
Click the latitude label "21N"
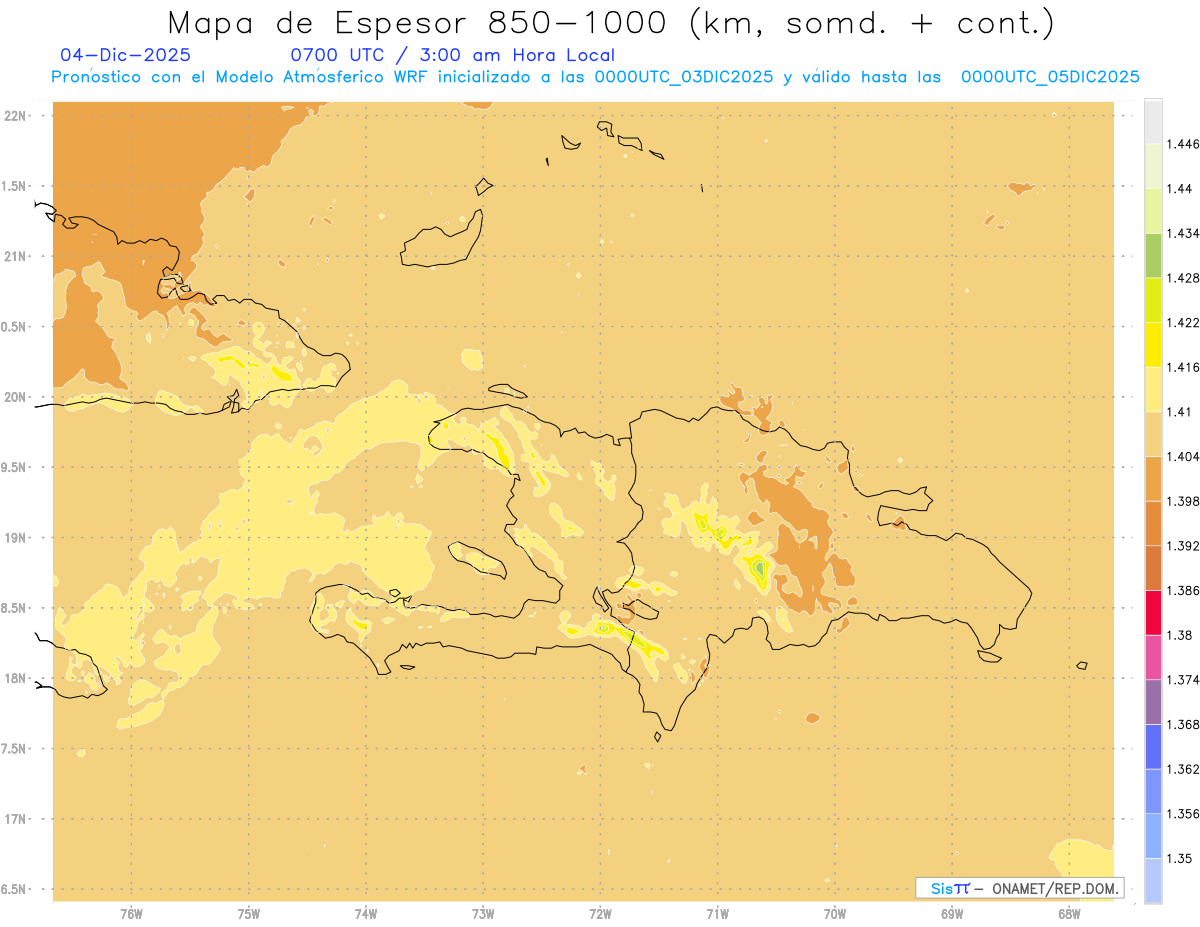(x=16, y=256)
